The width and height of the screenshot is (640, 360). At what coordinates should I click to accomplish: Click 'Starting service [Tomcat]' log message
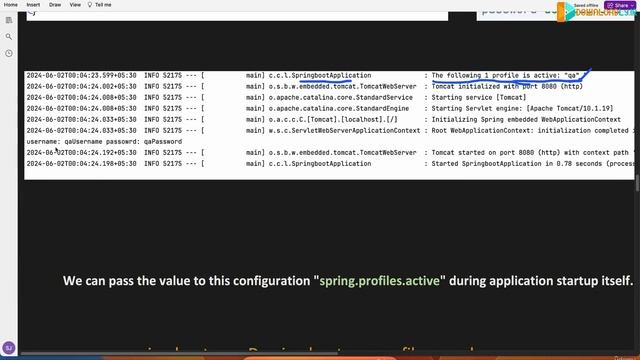[479, 98]
